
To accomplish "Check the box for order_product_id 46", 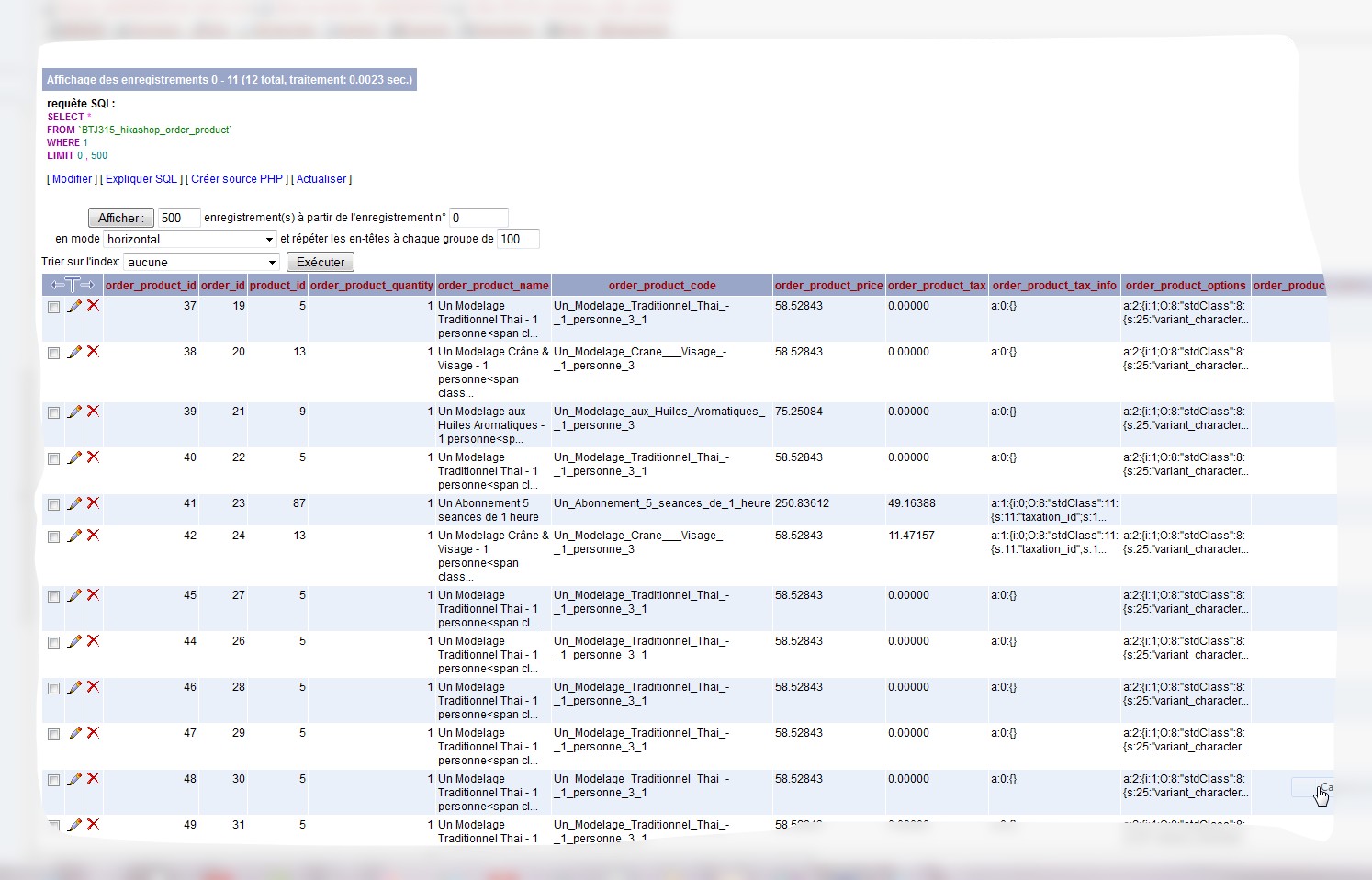I will [x=53, y=688].
